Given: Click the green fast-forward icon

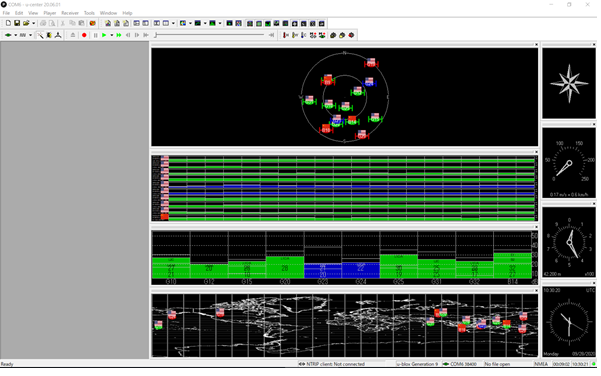Looking at the screenshot, I should coord(119,35).
